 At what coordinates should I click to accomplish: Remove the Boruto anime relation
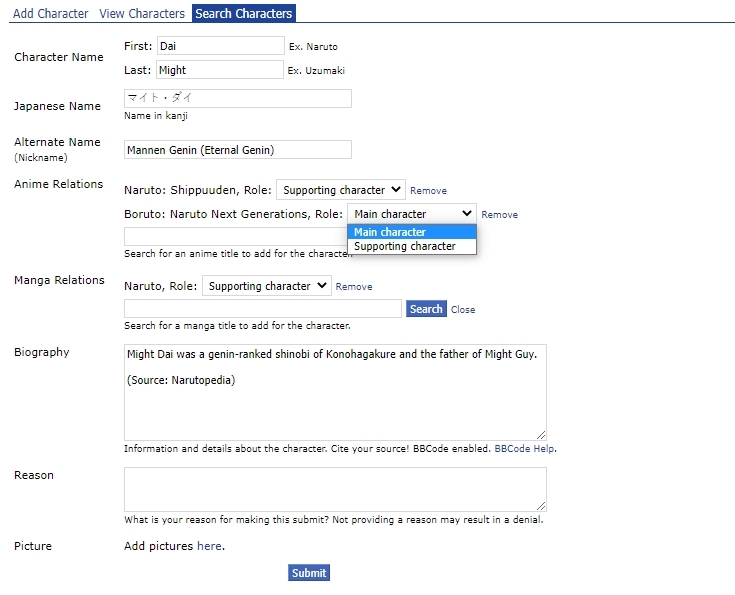click(x=499, y=215)
